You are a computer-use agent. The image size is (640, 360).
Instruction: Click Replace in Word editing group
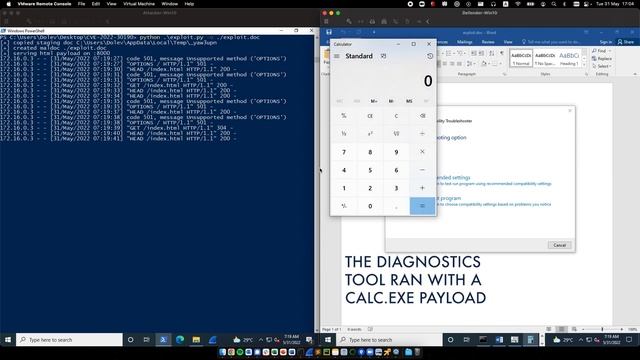pos(601,59)
